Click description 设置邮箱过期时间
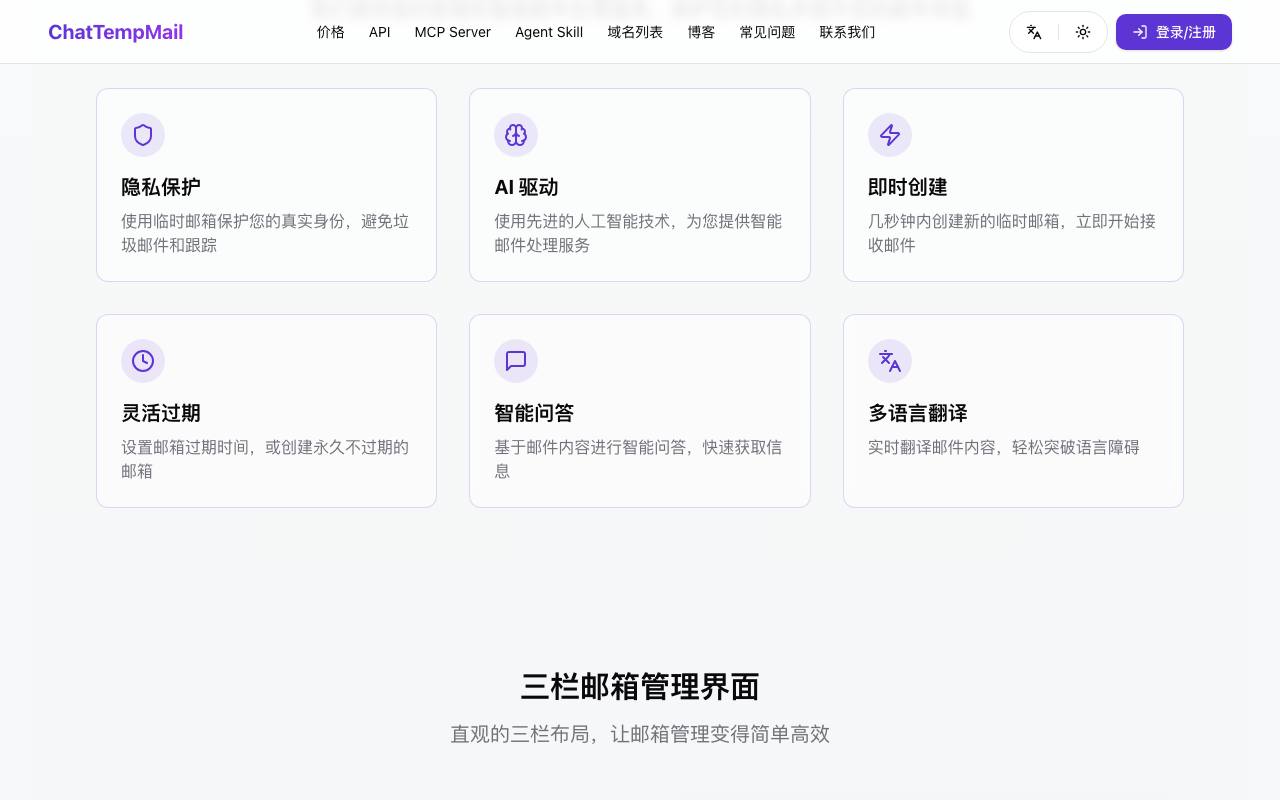 pyautogui.click(x=265, y=459)
